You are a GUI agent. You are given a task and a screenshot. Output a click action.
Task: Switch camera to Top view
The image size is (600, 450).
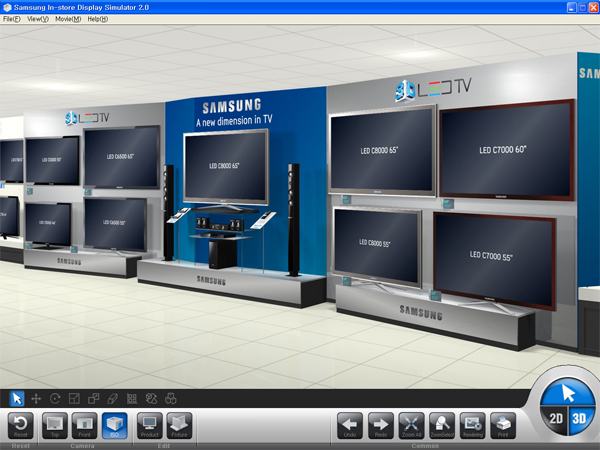pyautogui.click(x=55, y=426)
